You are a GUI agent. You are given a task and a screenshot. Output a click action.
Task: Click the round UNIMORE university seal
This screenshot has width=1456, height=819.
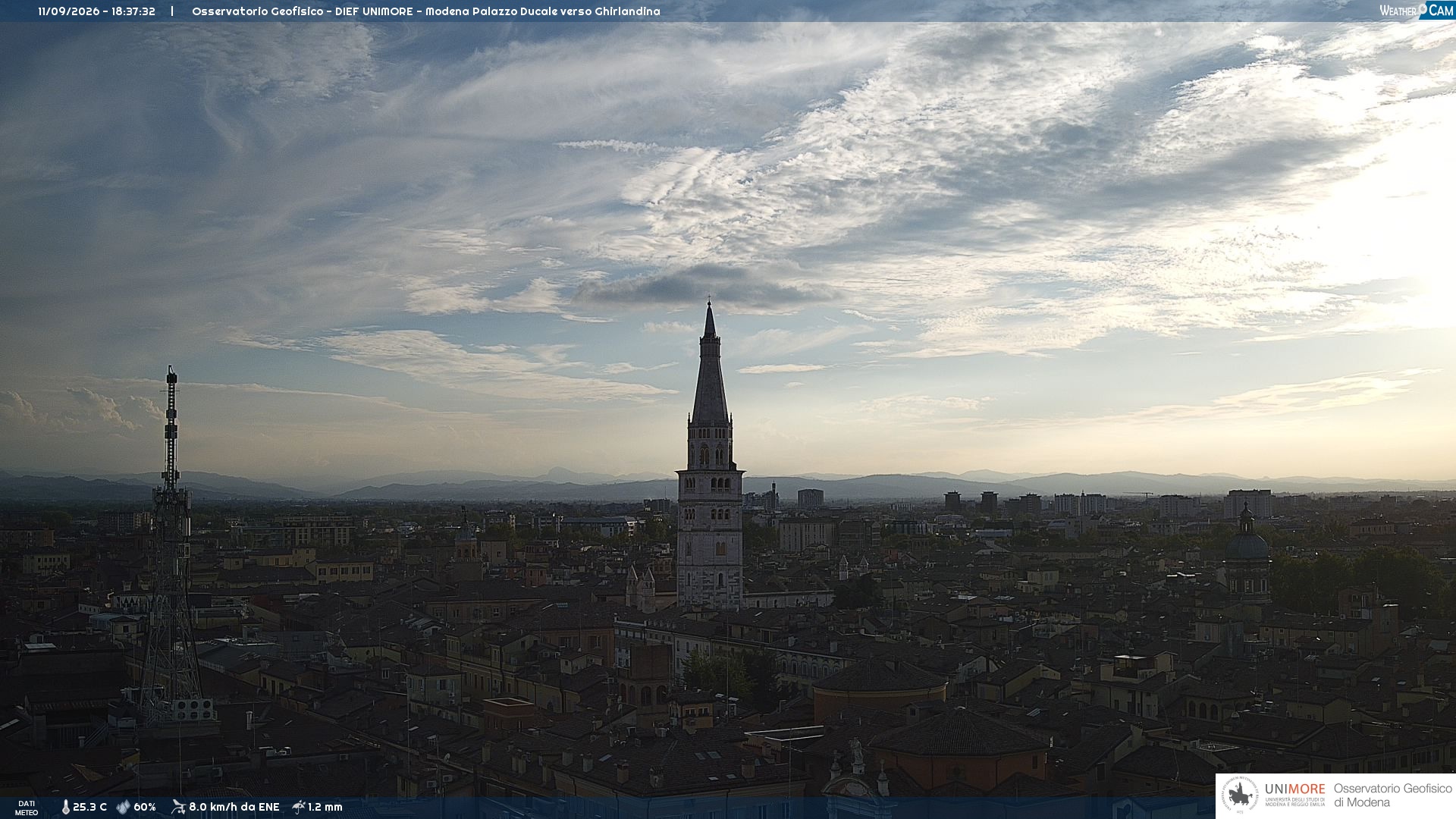[x=1239, y=796]
